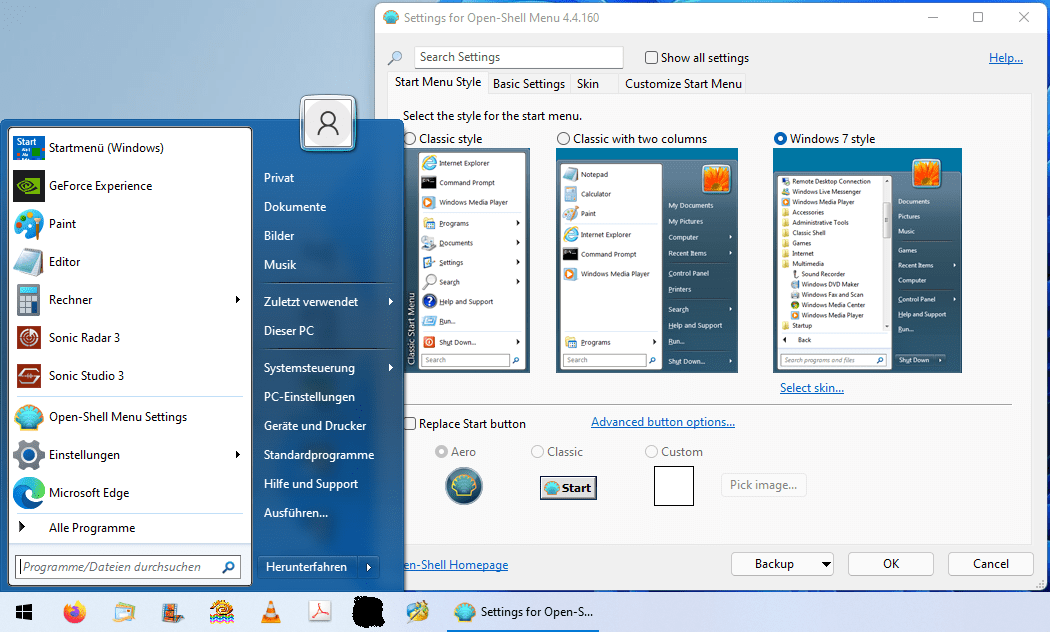Click the magnifier icon beside Search Settings
The height and width of the screenshot is (632, 1050).
pos(395,58)
